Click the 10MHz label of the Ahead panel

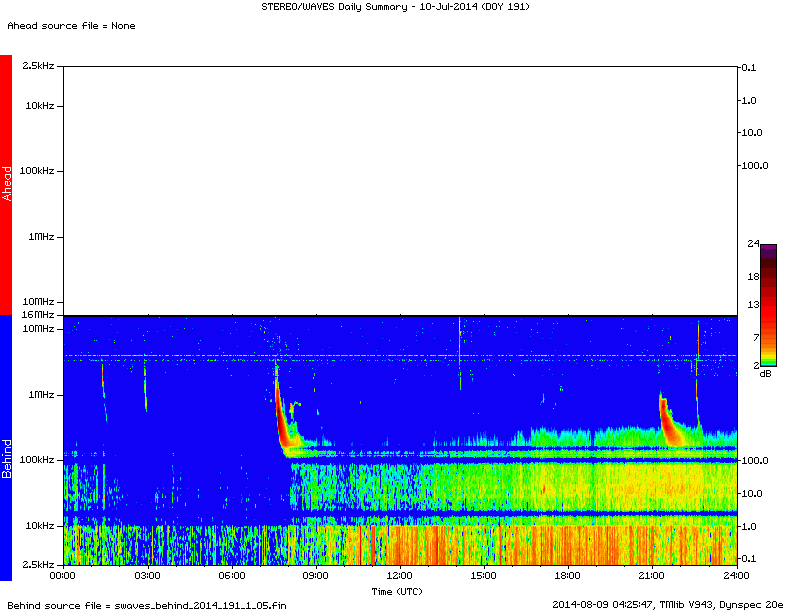pos(38,301)
